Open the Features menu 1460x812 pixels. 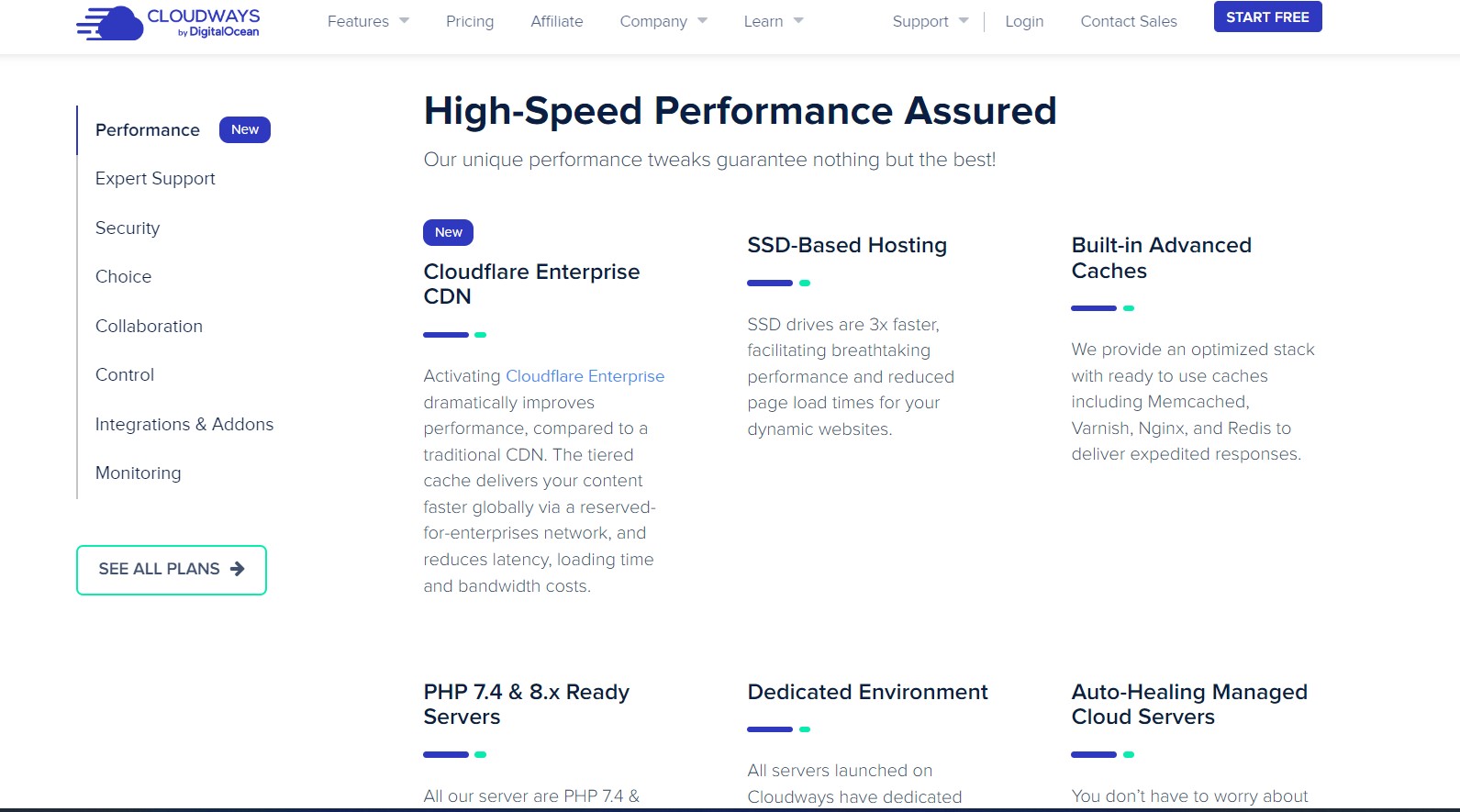point(358,21)
